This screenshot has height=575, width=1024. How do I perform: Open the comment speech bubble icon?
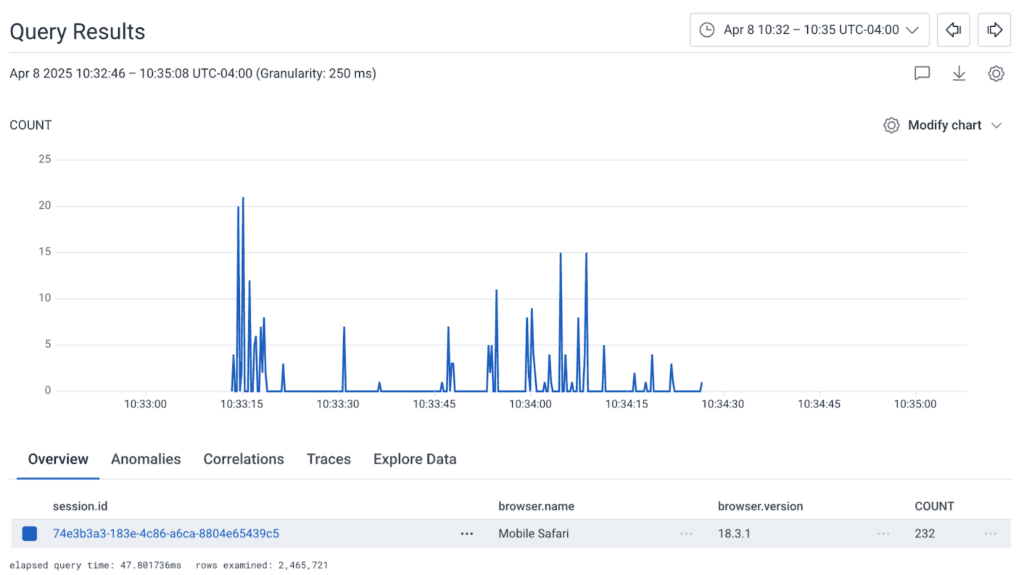(x=922, y=73)
